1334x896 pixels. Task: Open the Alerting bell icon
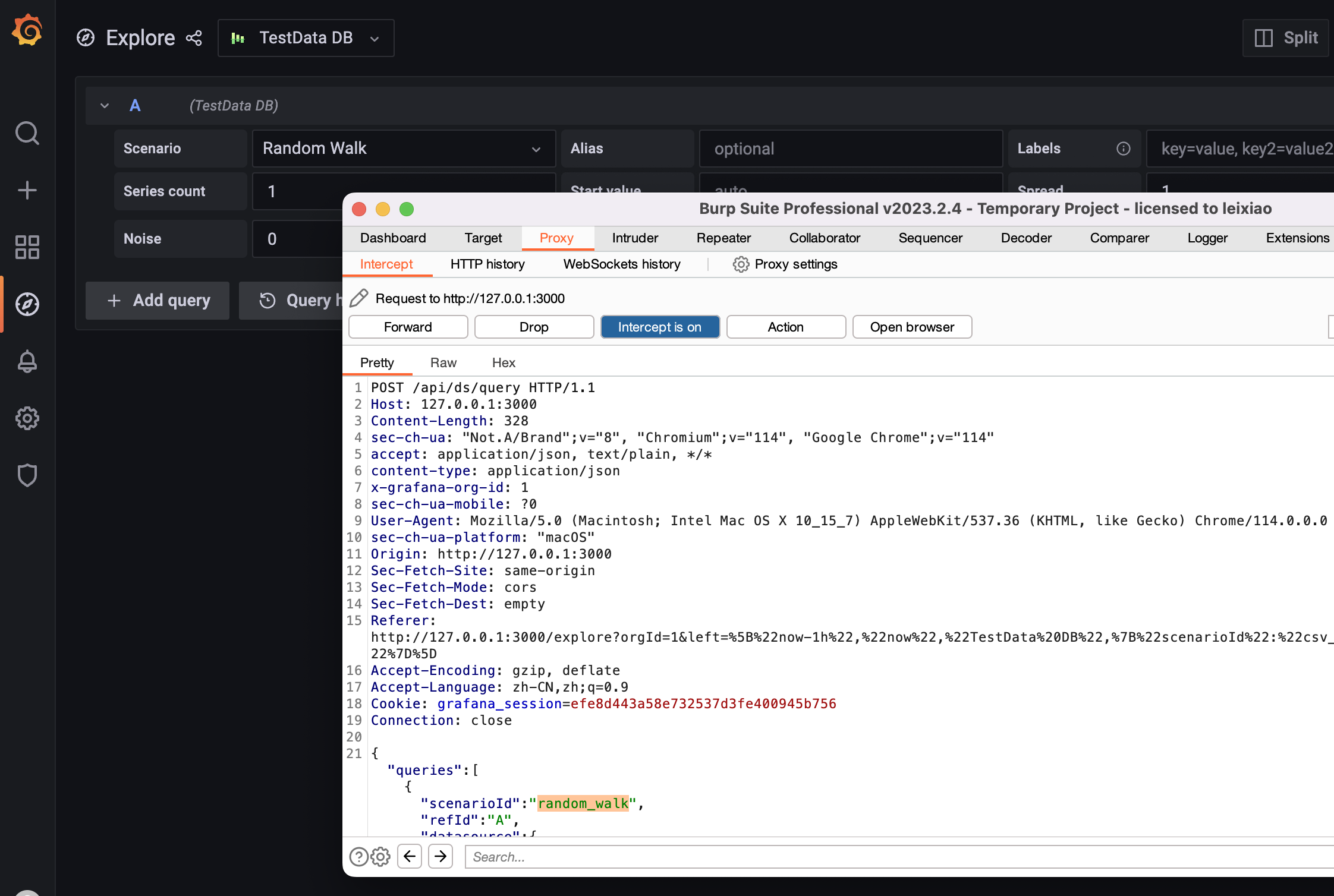point(27,361)
